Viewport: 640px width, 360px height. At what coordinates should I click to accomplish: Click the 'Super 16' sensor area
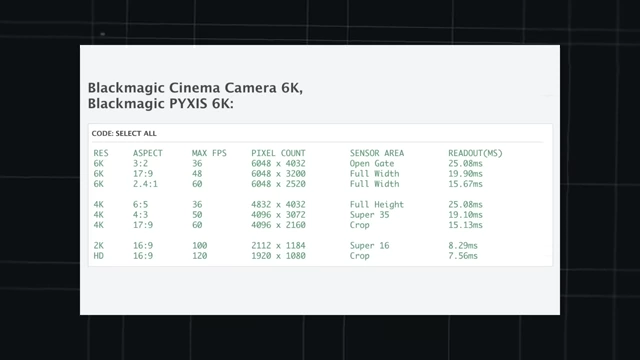[x=369, y=246]
